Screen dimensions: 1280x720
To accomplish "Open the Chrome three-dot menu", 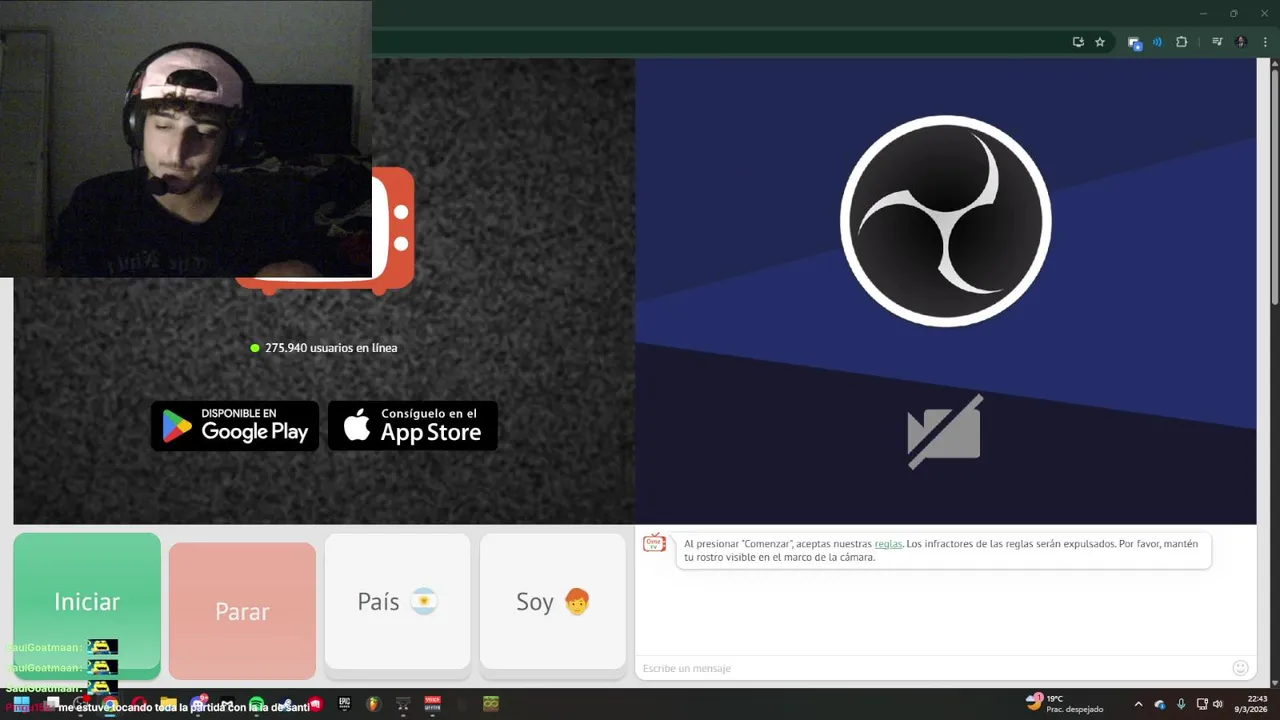I will coord(1265,42).
